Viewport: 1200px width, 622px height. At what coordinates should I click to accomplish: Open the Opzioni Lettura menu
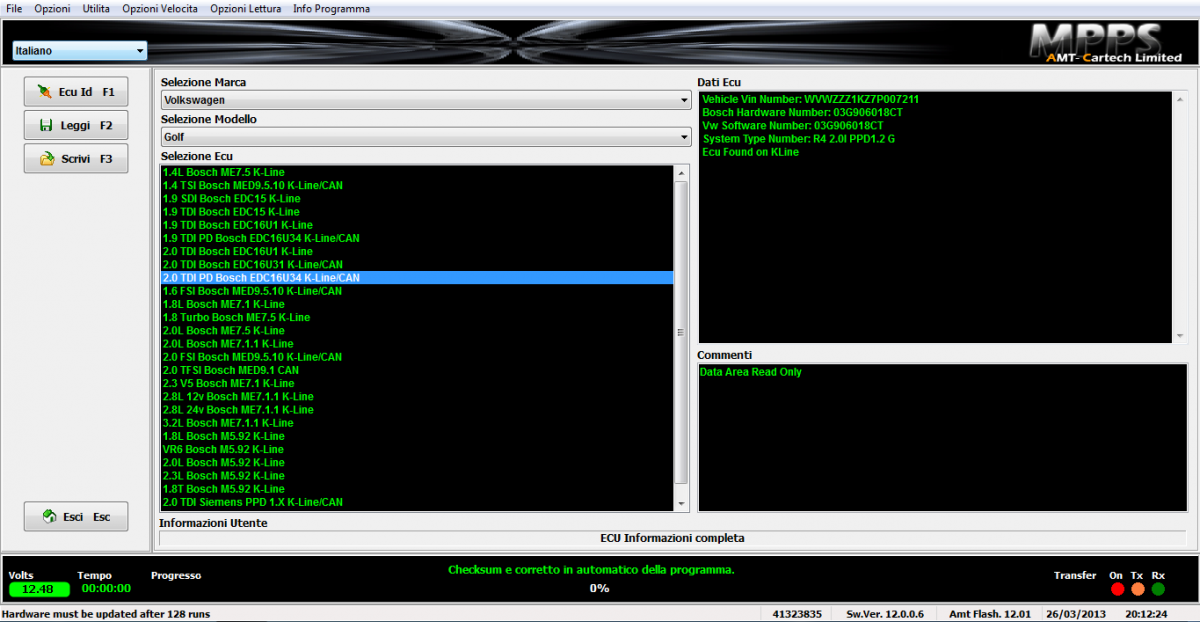[245, 9]
